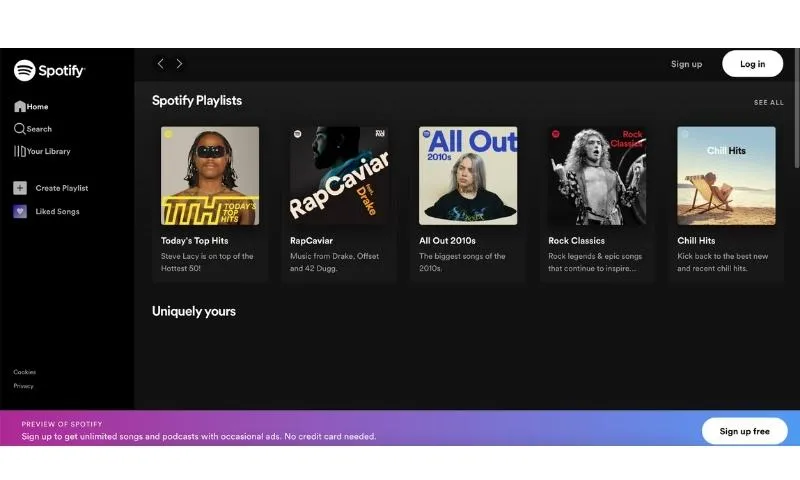This screenshot has height=480, width=800.
Task: Click the vertical scrollbar on the right edge
Action: pyautogui.click(x=797, y=108)
